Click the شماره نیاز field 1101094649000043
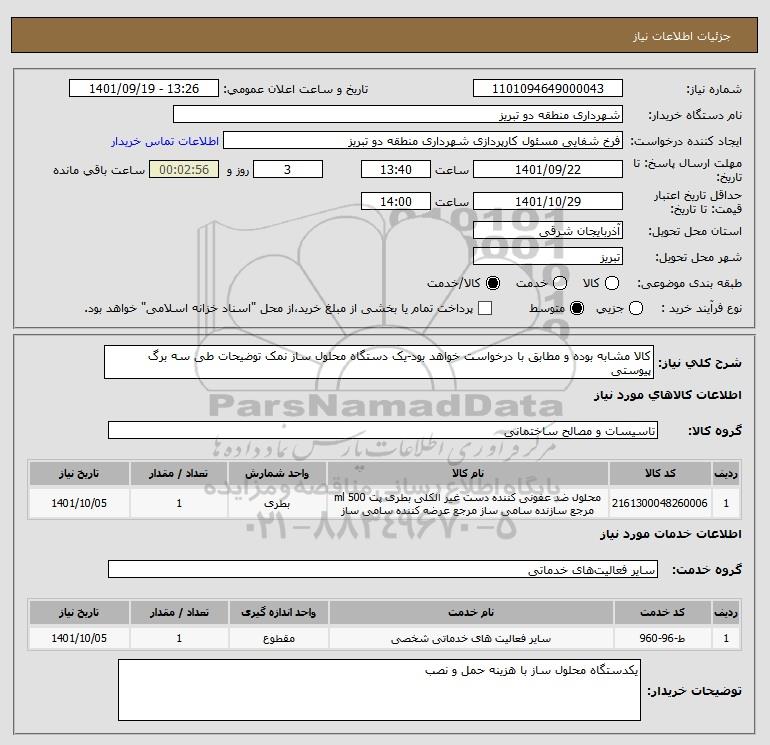This screenshot has height=745, width=770. [x=548, y=88]
